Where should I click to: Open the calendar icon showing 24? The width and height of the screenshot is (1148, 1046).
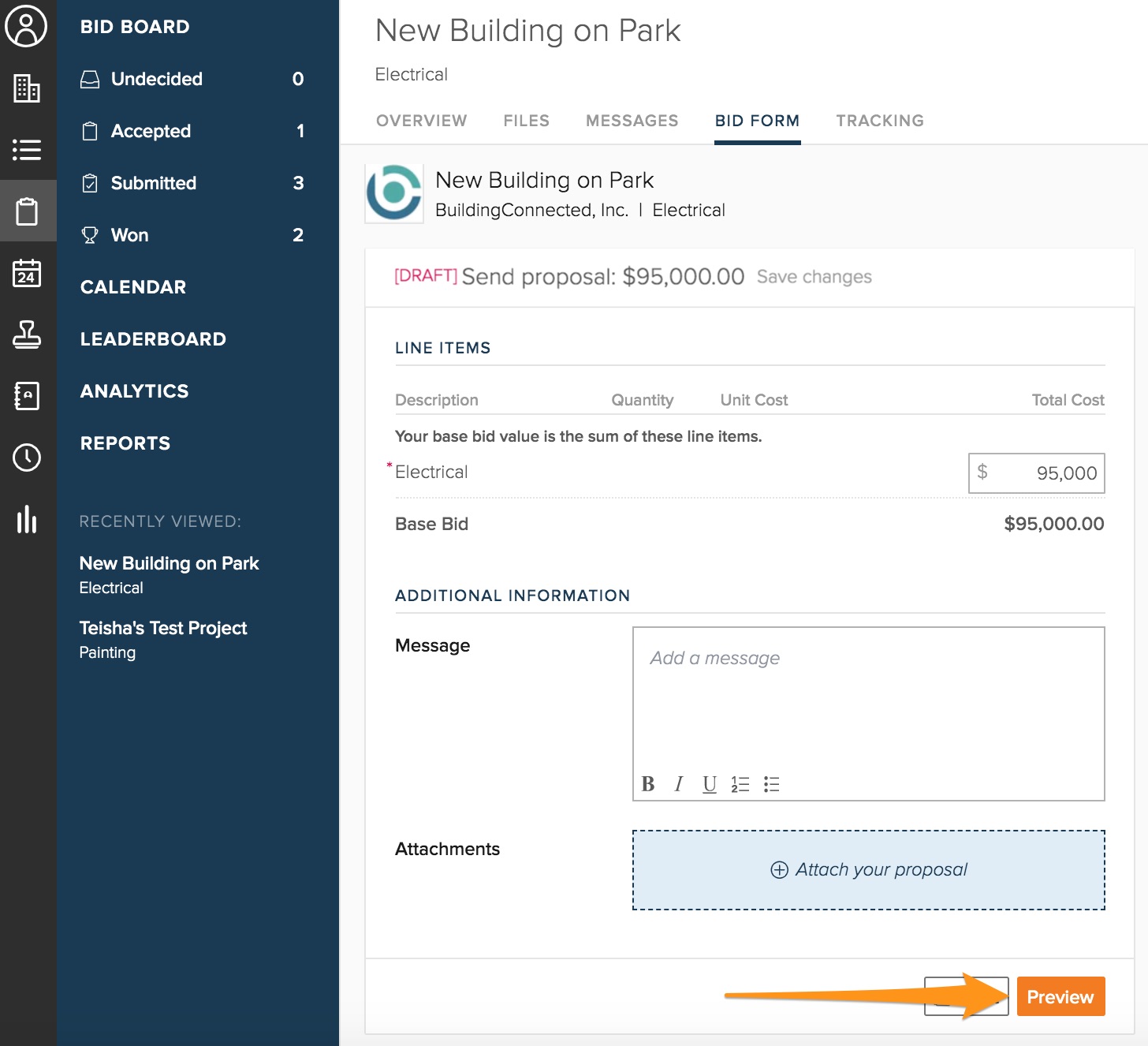pyautogui.click(x=27, y=273)
